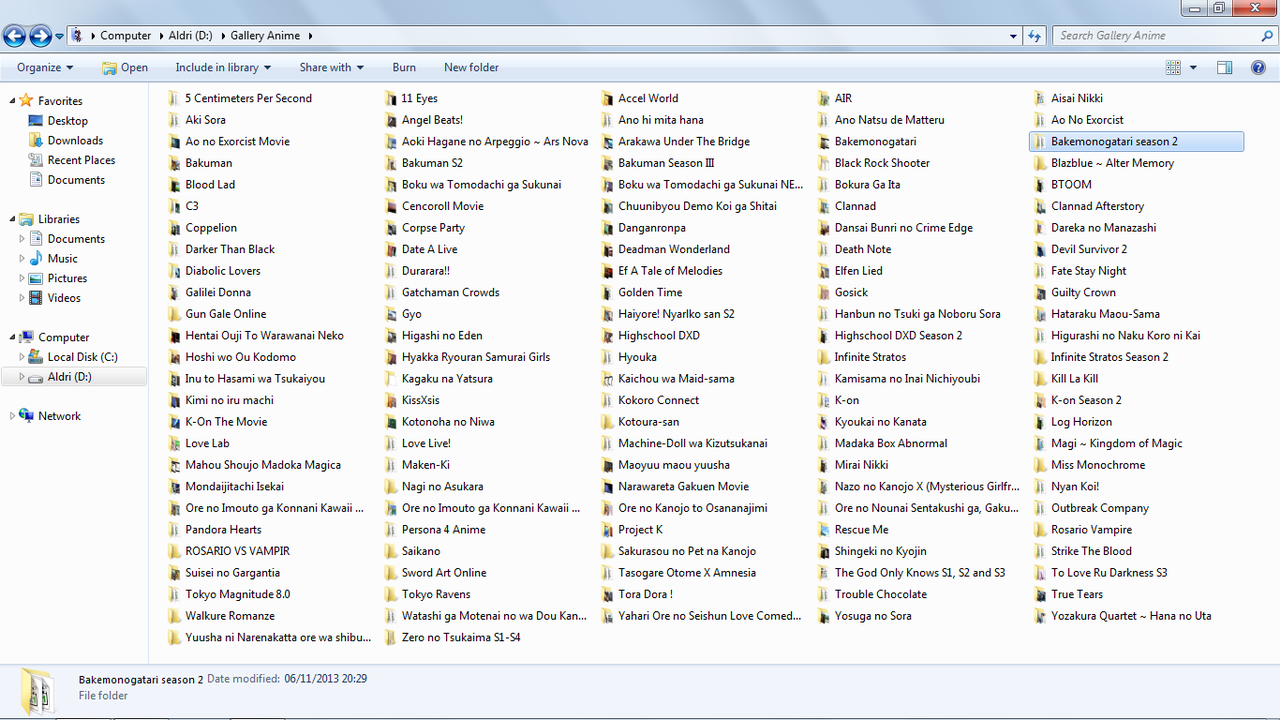Select the Angel Beats! folder icon
This screenshot has width=1280, height=720.
tap(392, 120)
